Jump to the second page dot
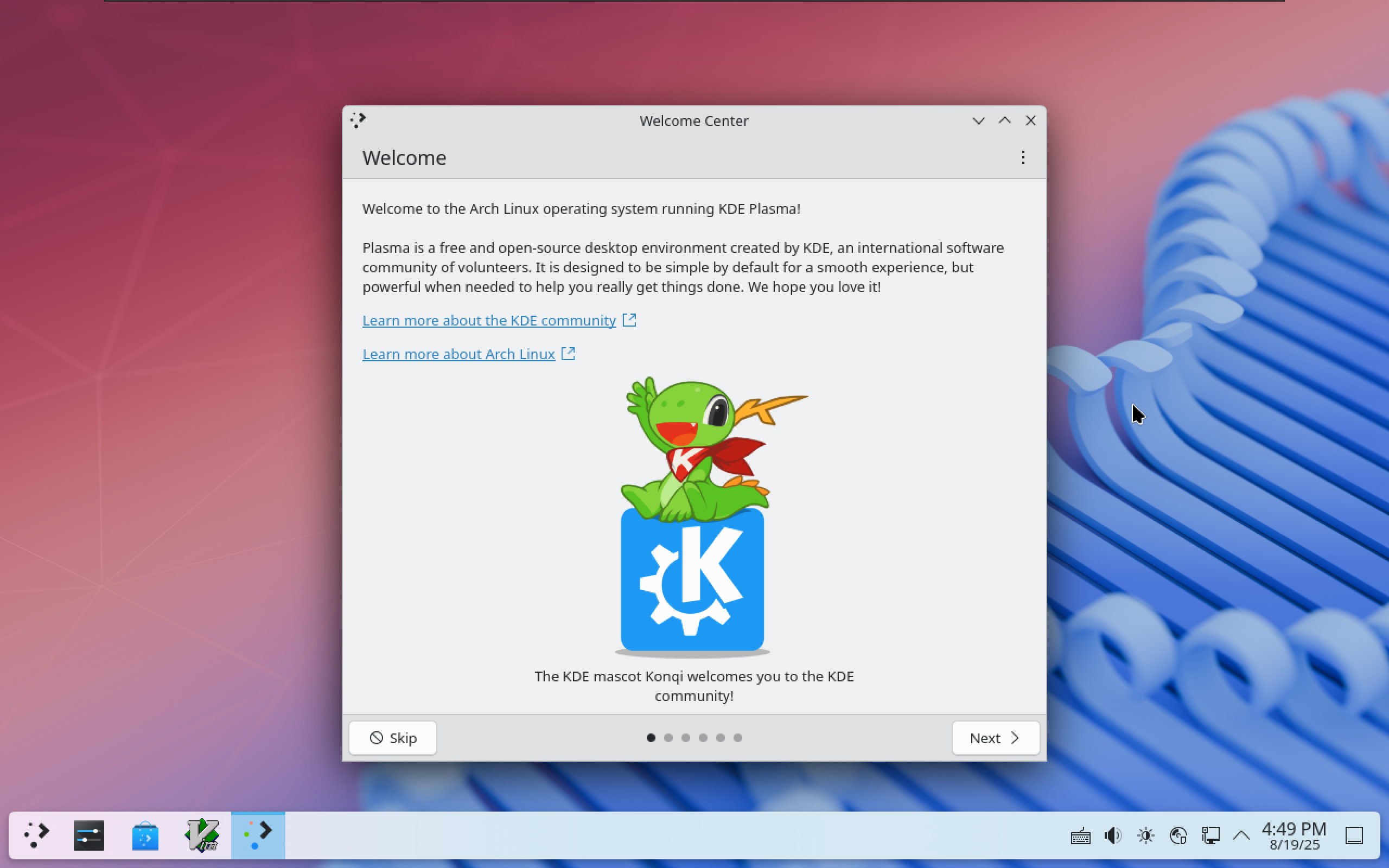1389x868 pixels. [x=668, y=738]
